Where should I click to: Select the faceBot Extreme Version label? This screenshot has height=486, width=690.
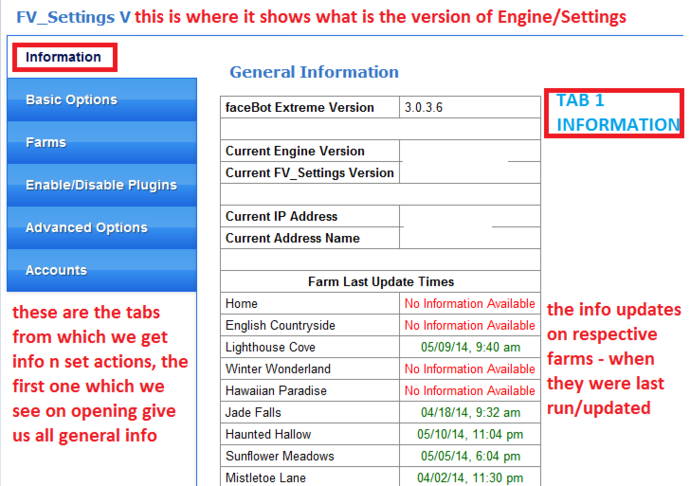tap(300, 107)
